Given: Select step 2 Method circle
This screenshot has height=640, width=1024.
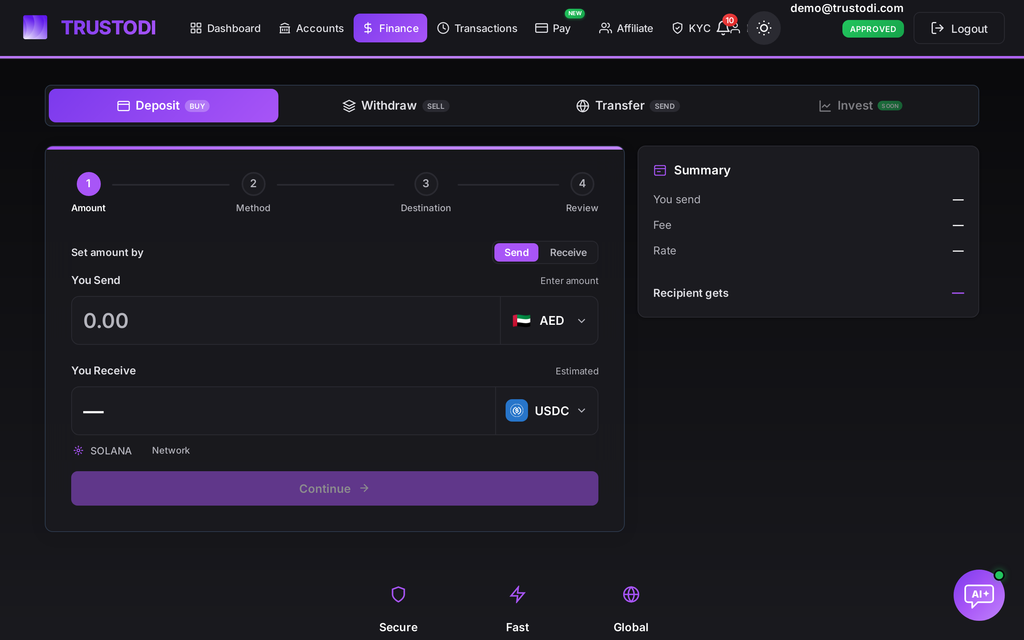Looking at the screenshot, I should 253,184.
